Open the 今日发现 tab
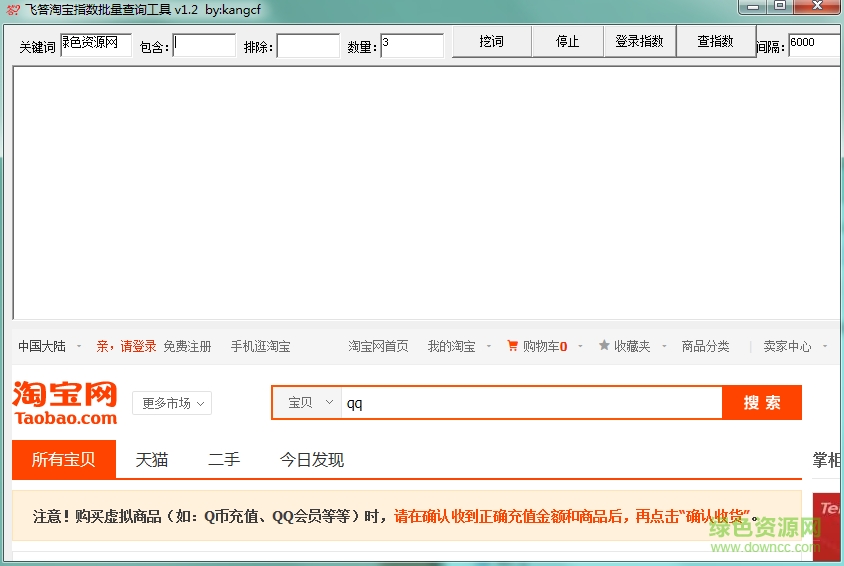Viewport: 844px width, 566px height. (x=311, y=460)
